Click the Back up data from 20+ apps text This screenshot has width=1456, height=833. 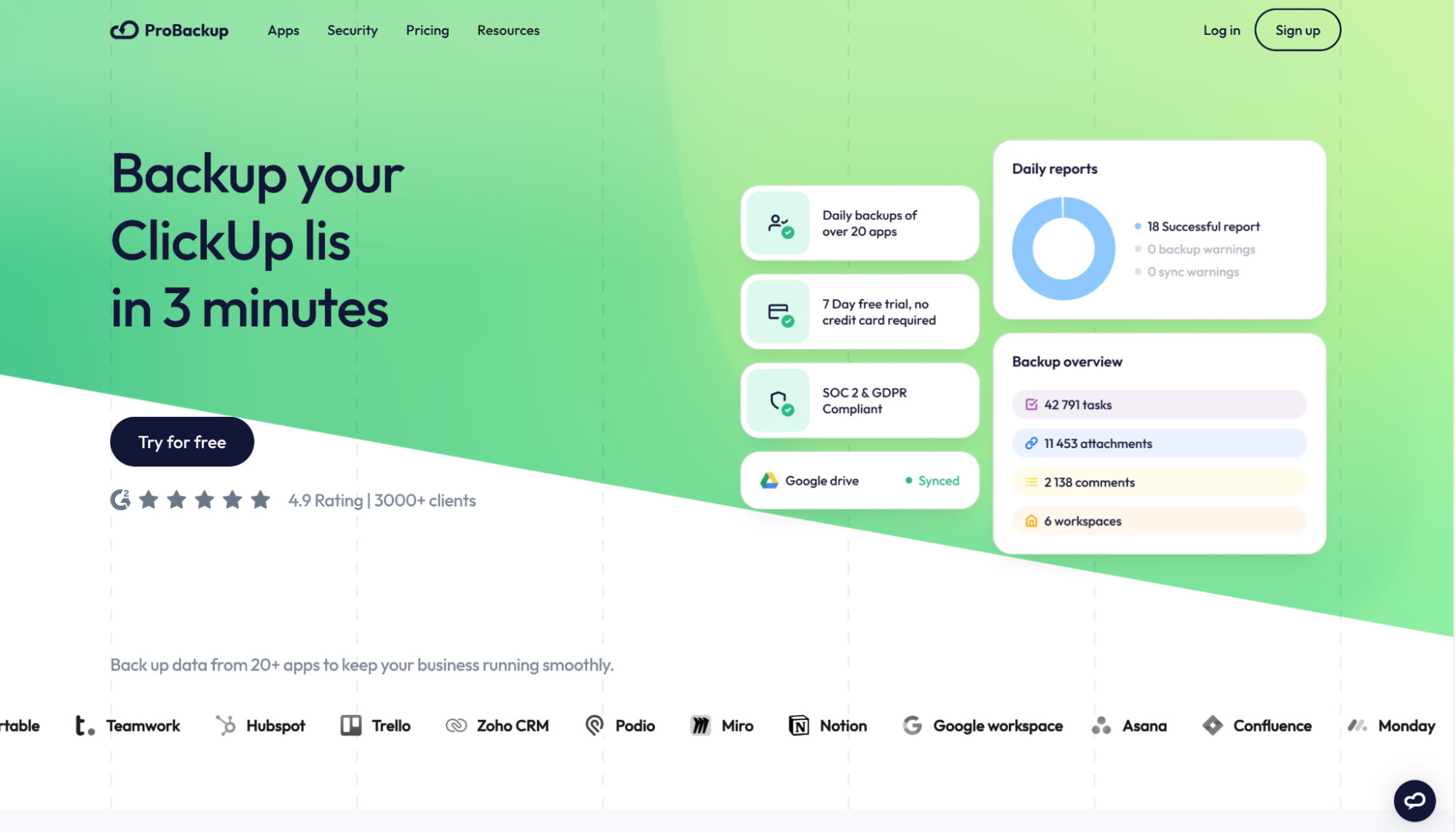pos(362,665)
